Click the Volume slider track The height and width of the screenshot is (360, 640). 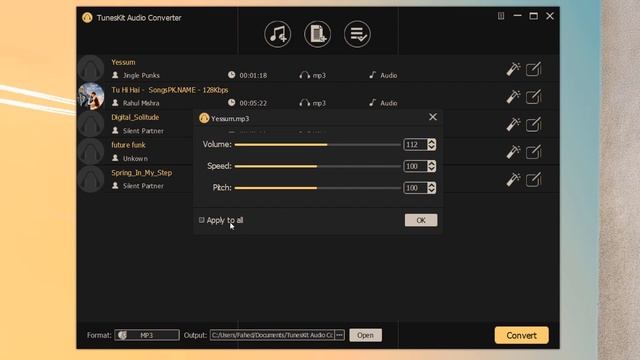click(318, 144)
